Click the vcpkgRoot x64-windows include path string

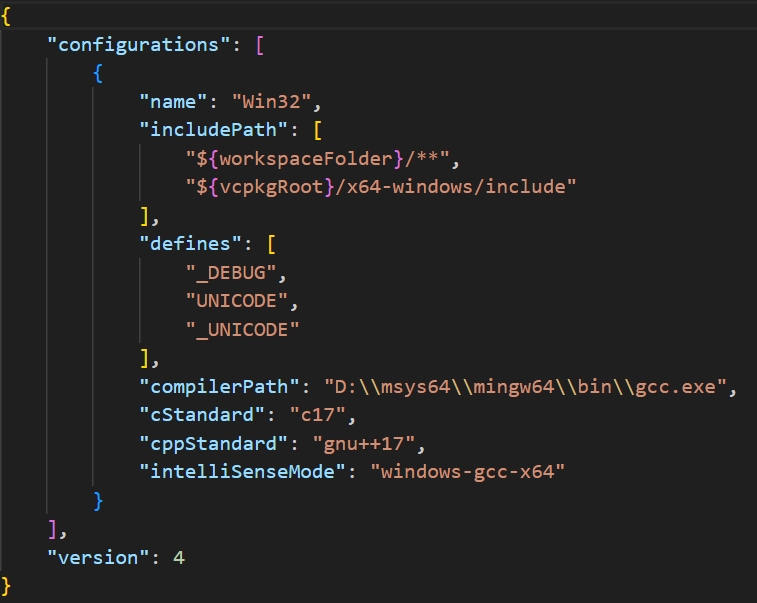click(x=381, y=187)
